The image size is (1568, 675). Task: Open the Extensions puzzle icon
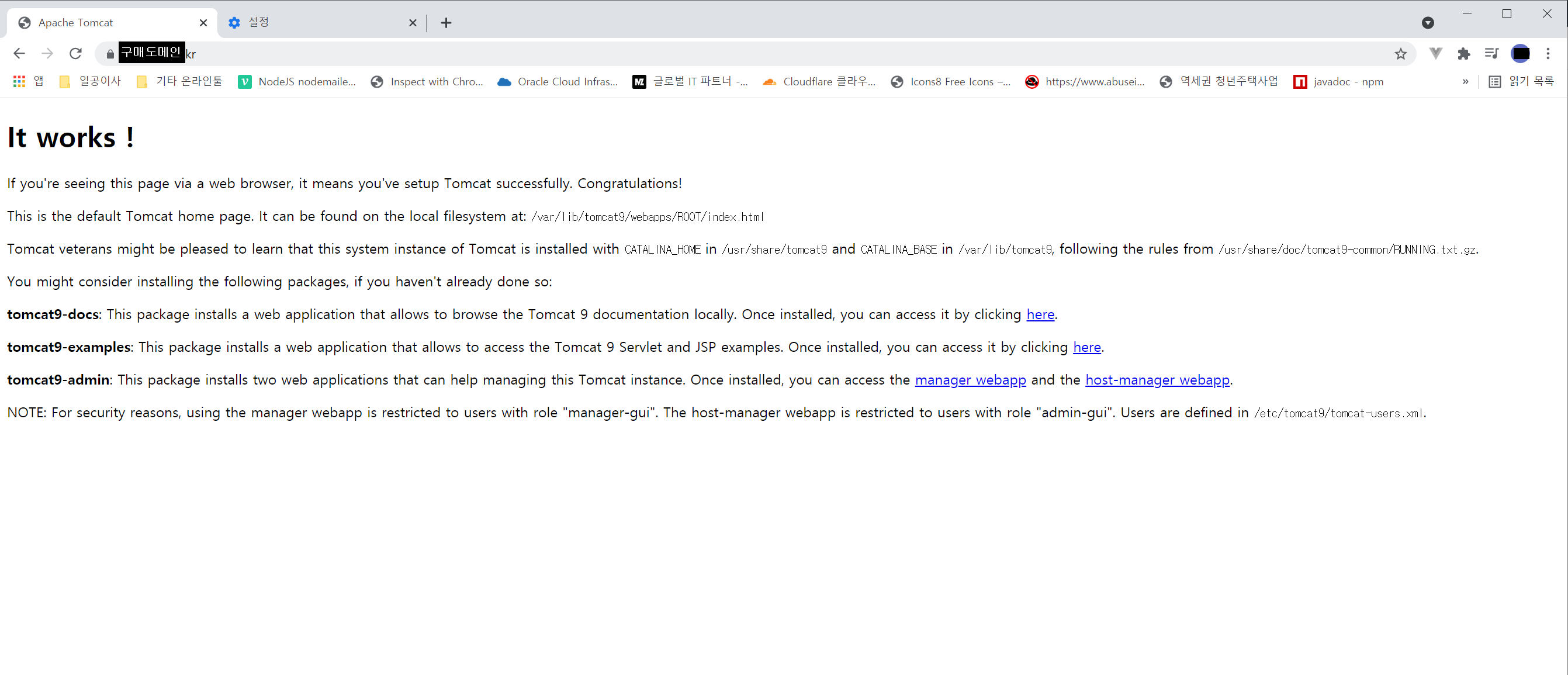(1464, 54)
